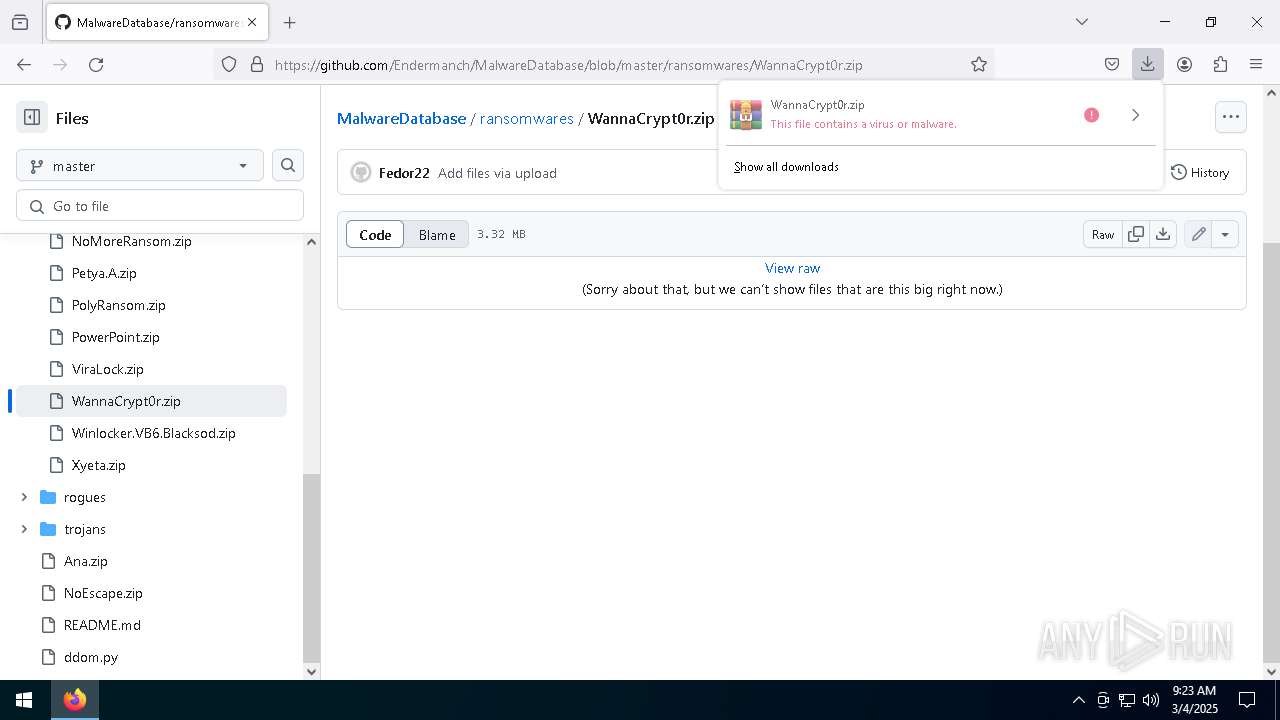Open the three-dot more file actions
1280x720 pixels.
(x=1231, y=117)
